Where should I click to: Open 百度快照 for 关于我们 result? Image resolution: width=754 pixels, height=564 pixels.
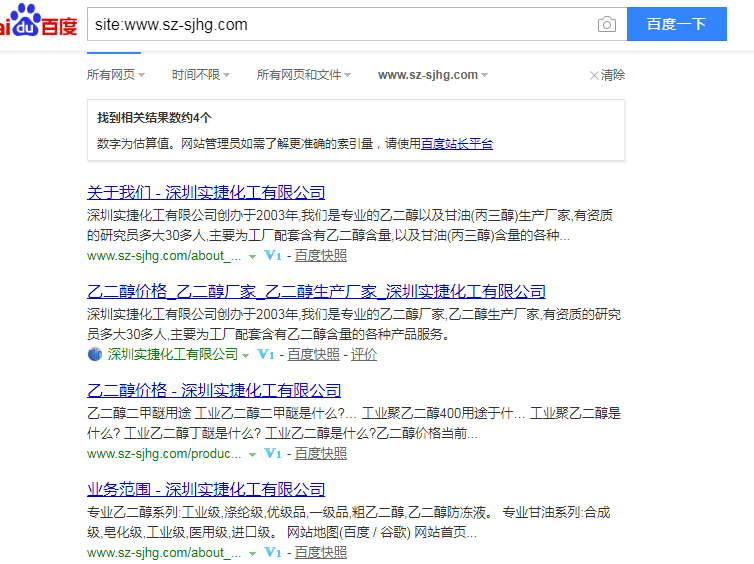click(x=321, y=255)
